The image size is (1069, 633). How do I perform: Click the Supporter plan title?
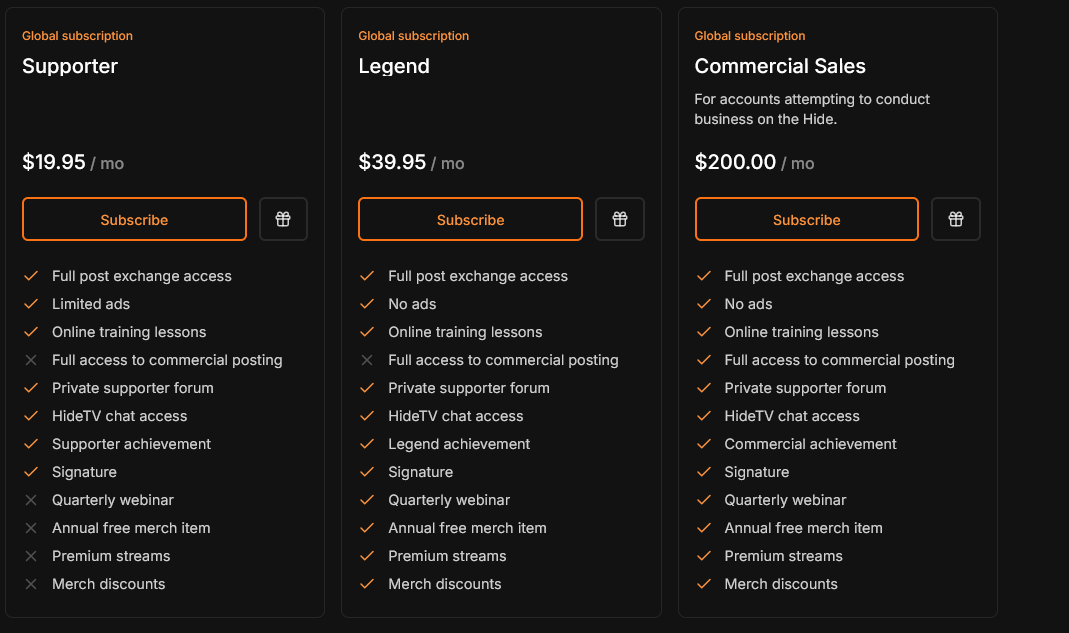(70, 66)
